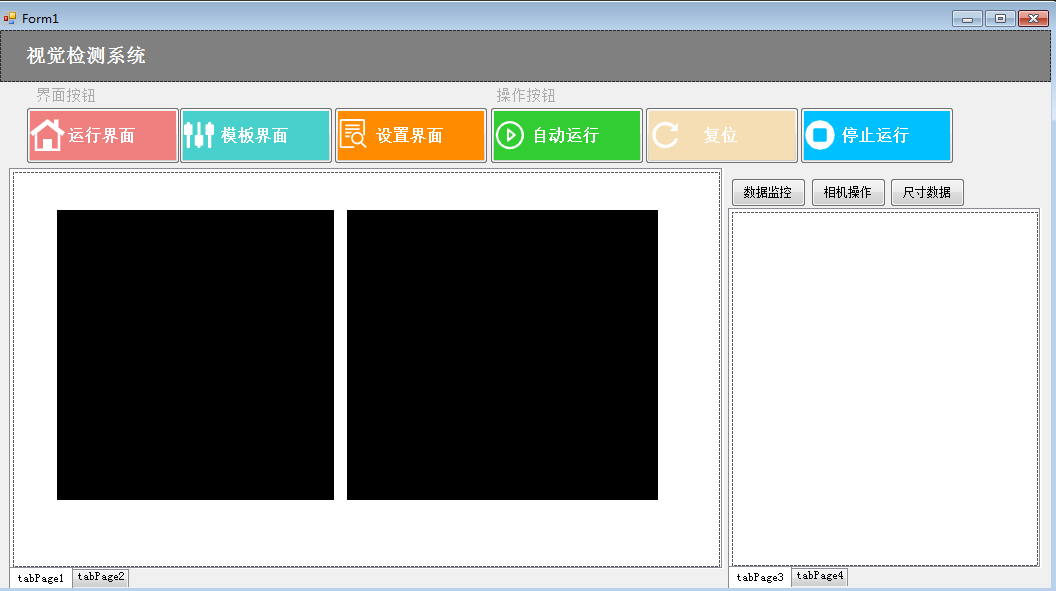Click the play circle icon on 自动运行
Screen dimensions: 1056x591
510,135
